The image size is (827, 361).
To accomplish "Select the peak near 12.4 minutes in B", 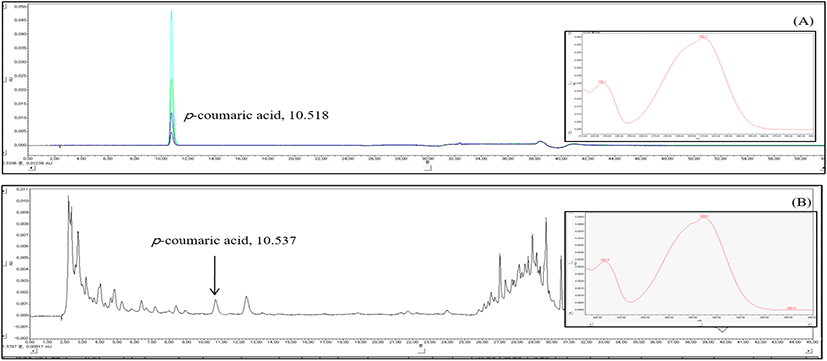I will (246, 305).
